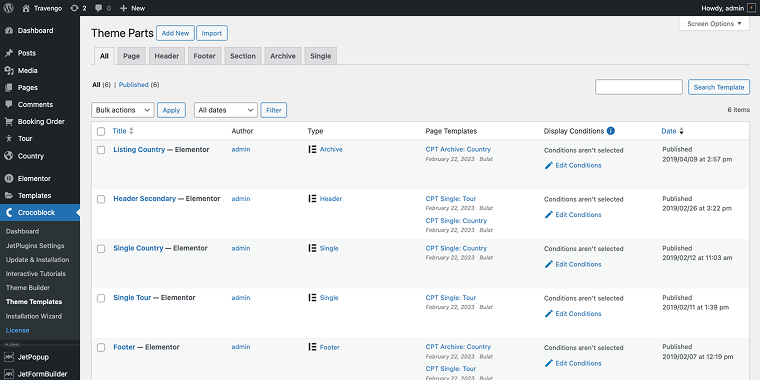Click the Apply button

[171, 110]
